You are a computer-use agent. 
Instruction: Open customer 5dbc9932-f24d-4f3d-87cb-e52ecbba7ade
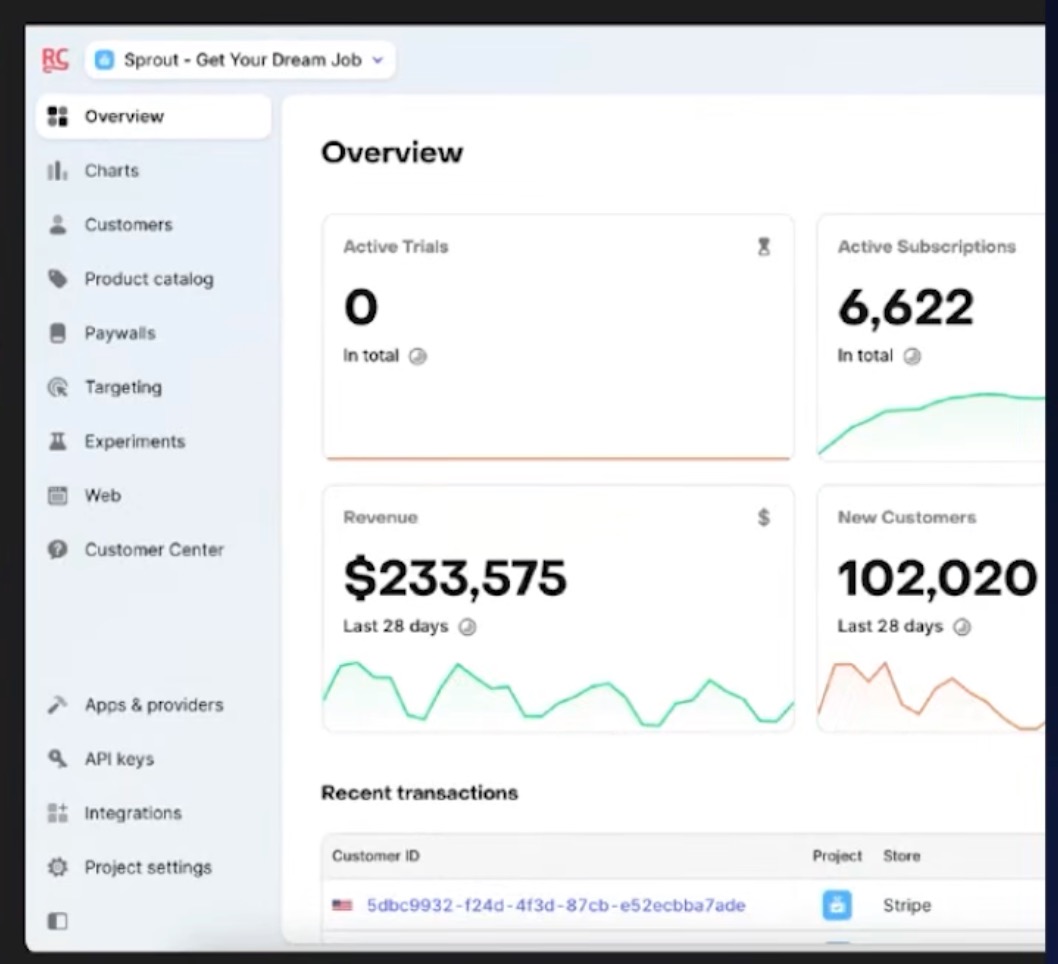[x=556, y=905]
